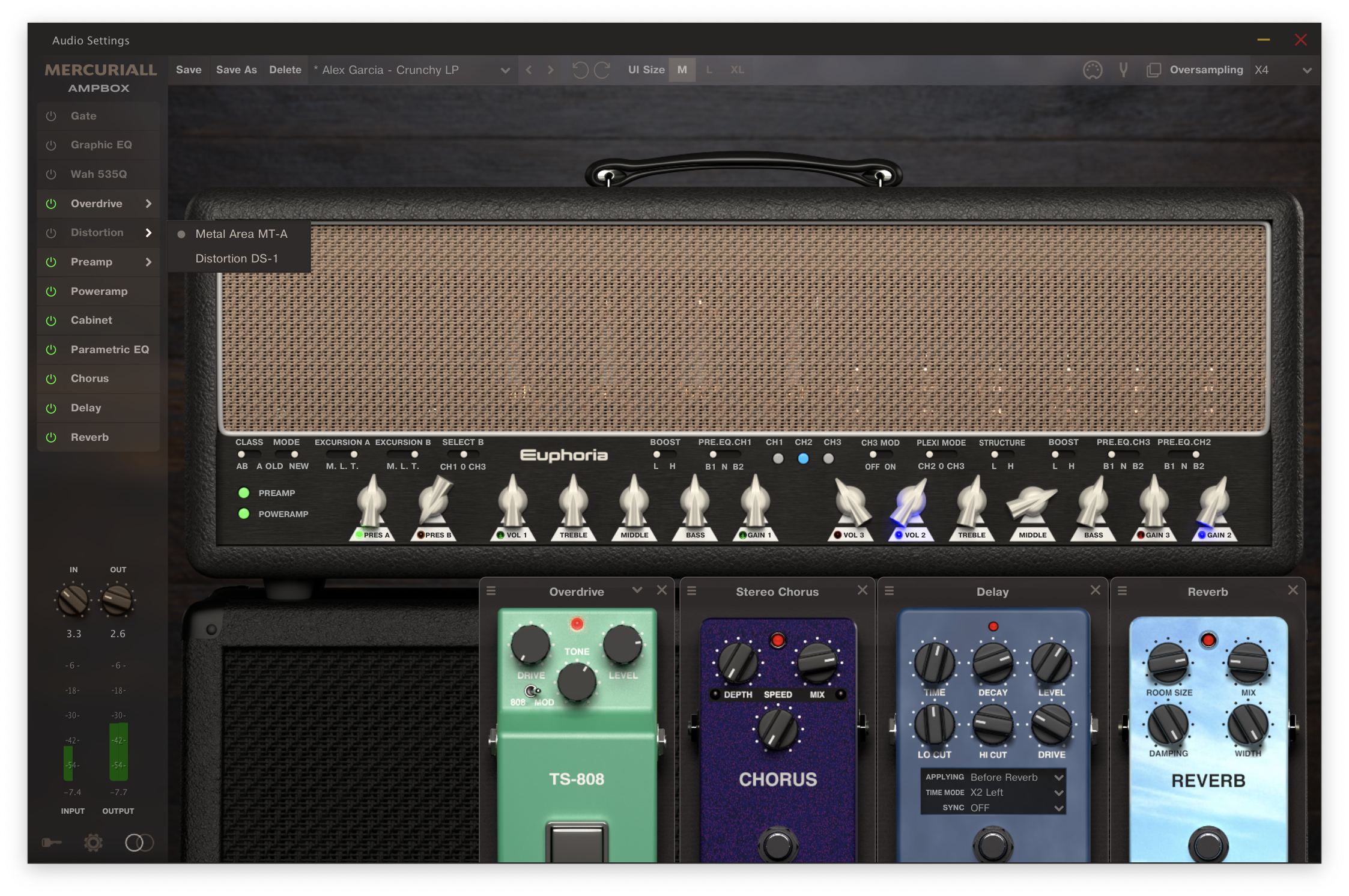
Task: Click the undo arrow icon
Action: click(x=580, y=70)
